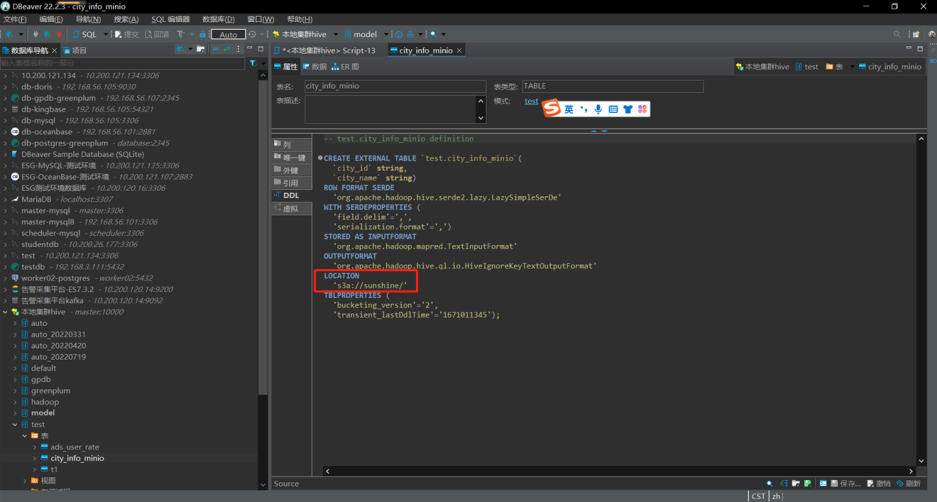The image size is (937, 502).
Task: Click link with editor arrows icon
Action: pyautogui.click(x=227, y=49)
